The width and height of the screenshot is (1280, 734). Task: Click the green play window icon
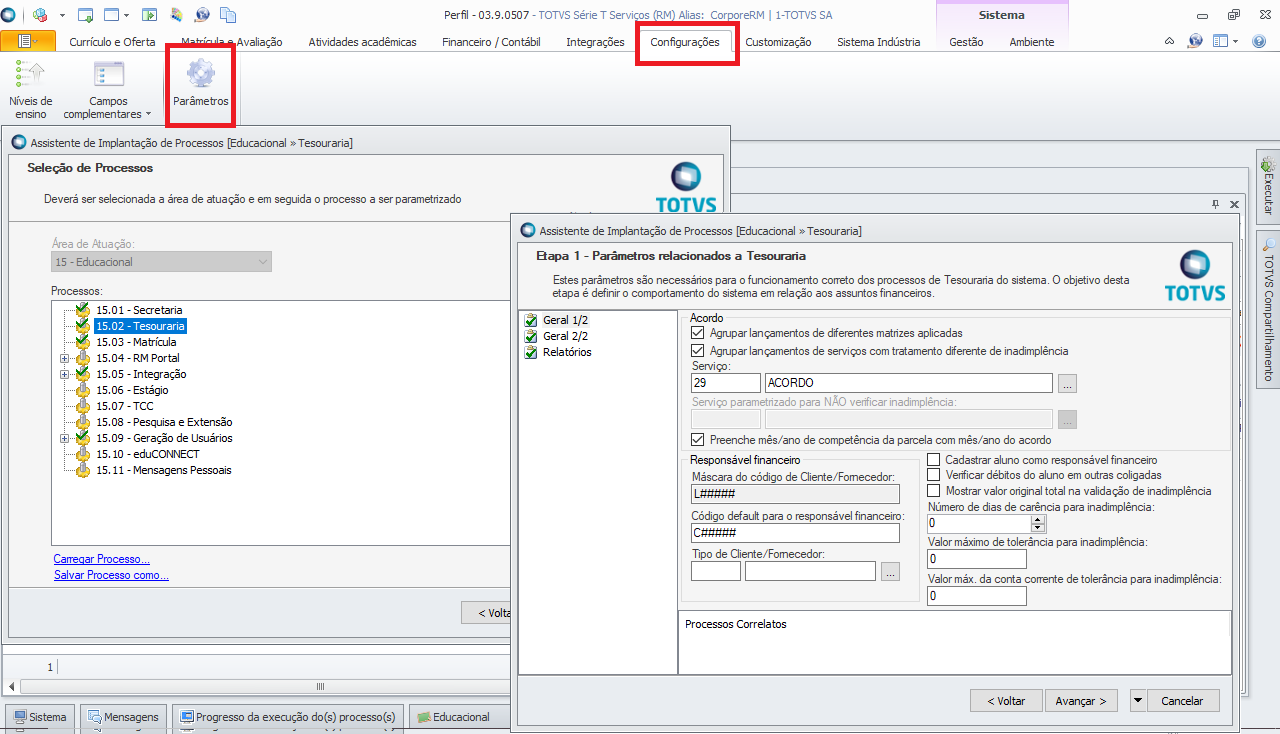(149, 15)
